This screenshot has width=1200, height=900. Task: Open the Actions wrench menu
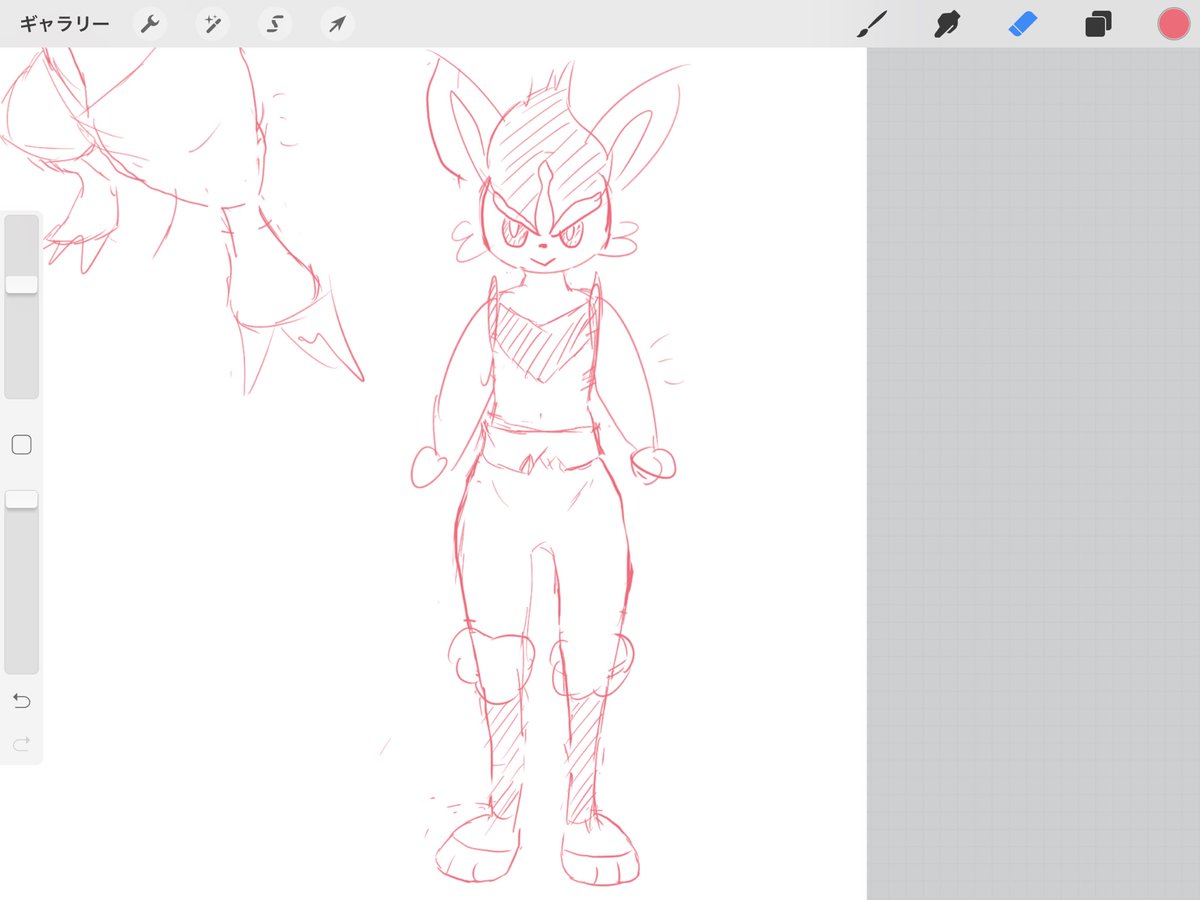coord(150,24)
